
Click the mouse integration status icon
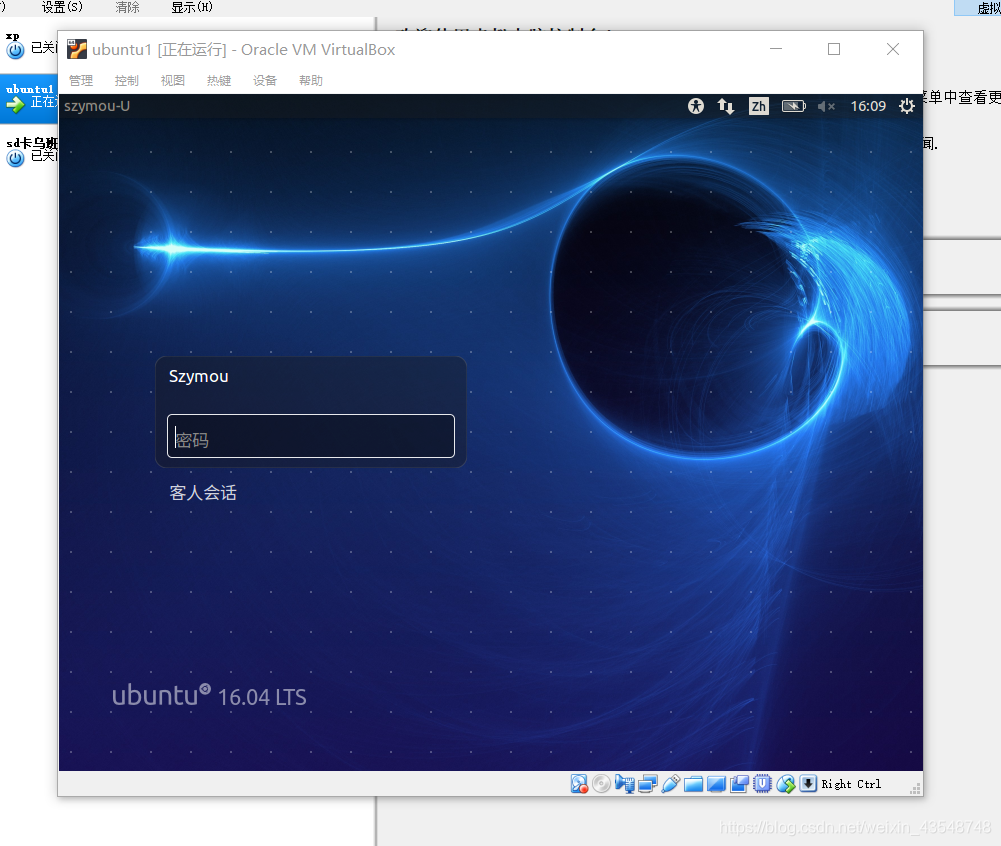pos(786,783)
